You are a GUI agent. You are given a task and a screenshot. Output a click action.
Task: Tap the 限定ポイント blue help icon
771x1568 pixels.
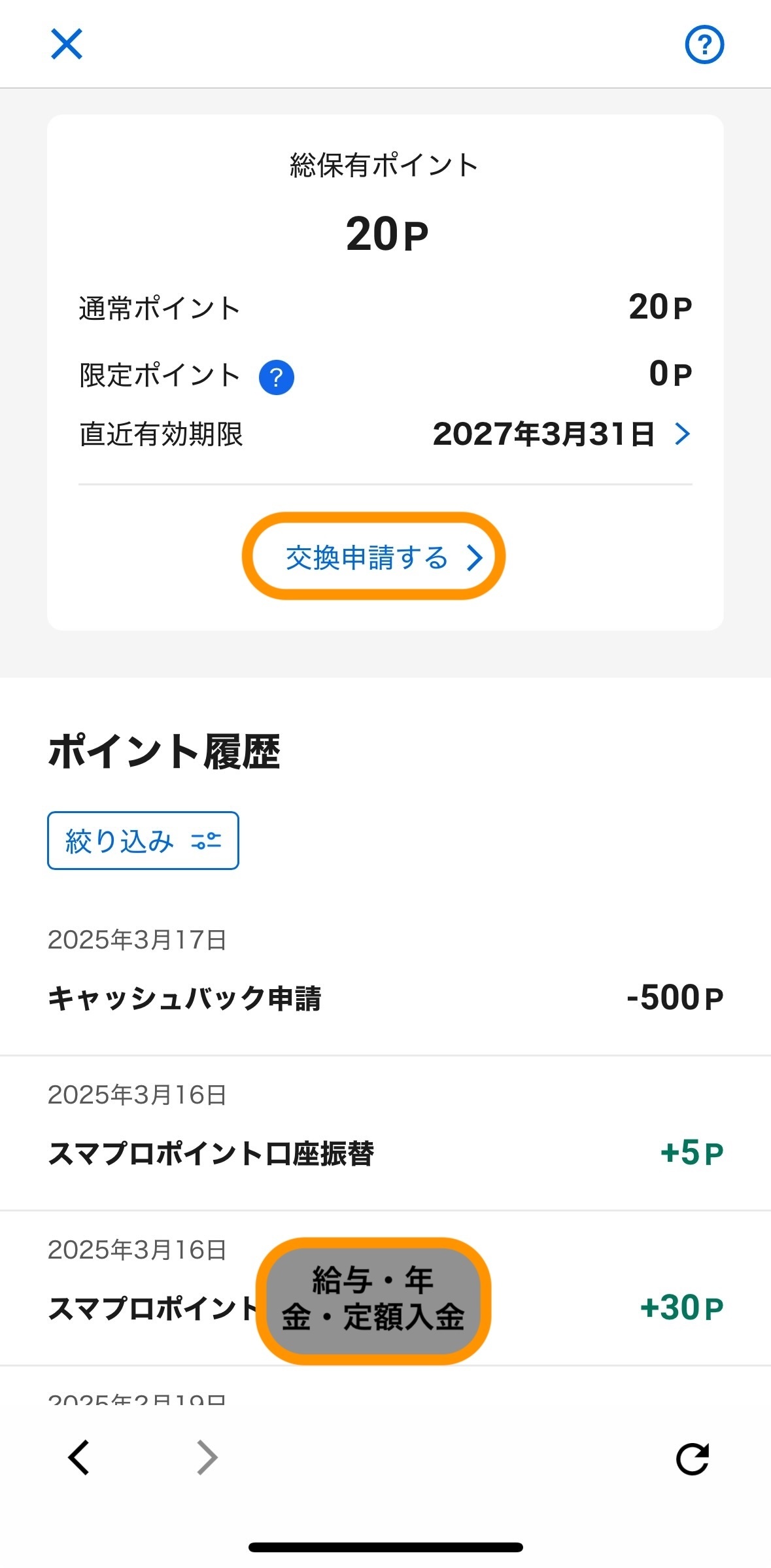277,377
